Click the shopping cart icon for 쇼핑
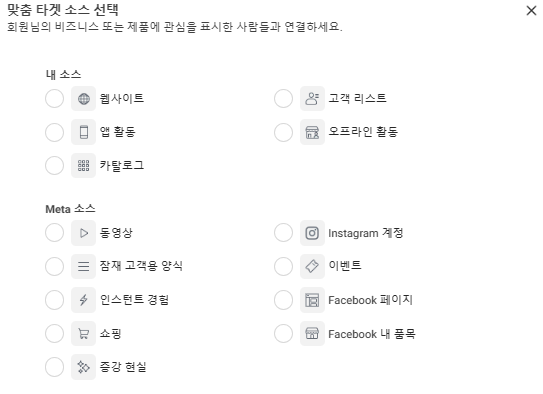 click(x=83, y=333)
